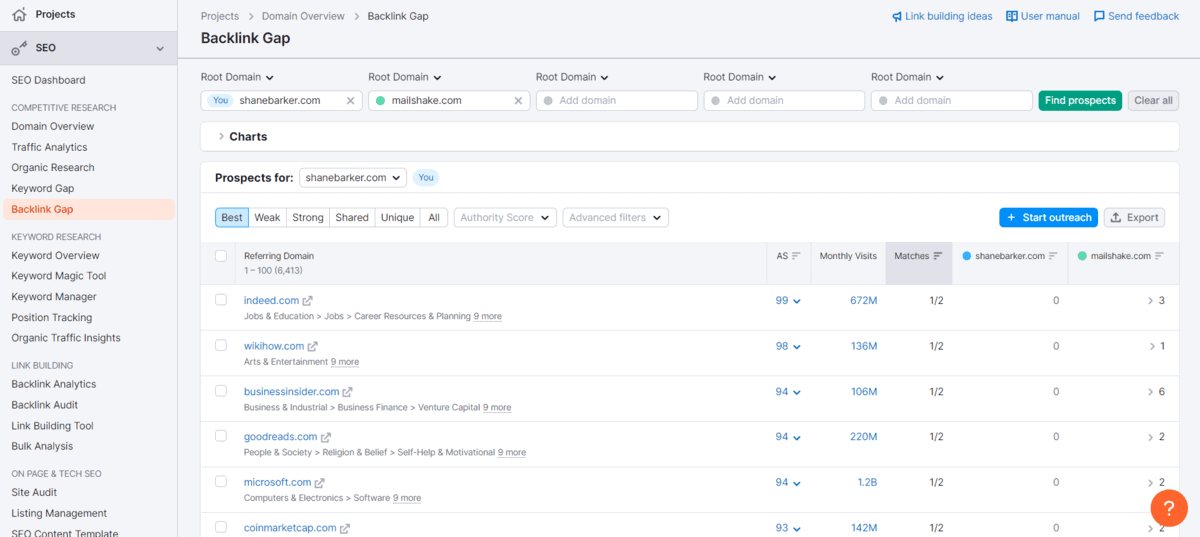Click Start outreach button
The image size is (1200, 537).
tap(1048, 218)
